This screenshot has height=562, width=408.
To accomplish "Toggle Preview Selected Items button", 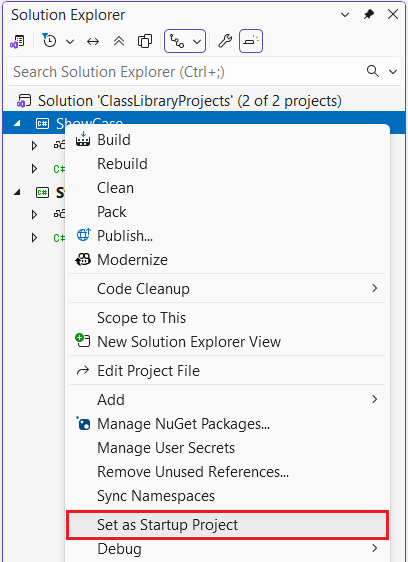I will 251,41.
